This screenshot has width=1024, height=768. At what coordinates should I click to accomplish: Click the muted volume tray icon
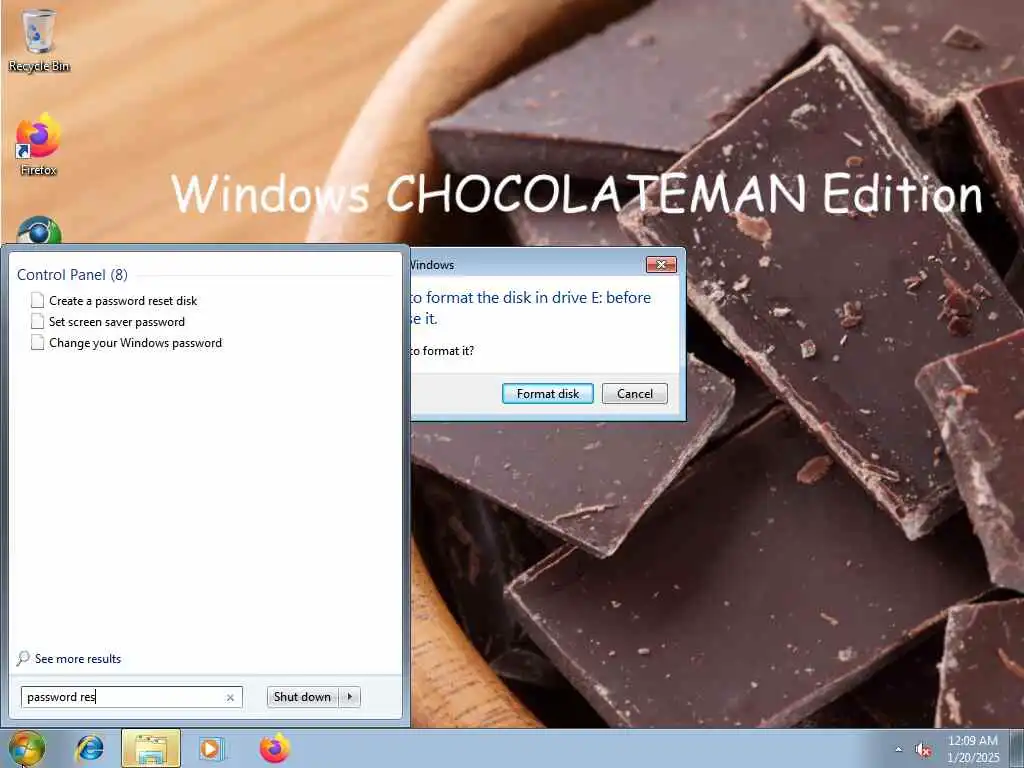tap(923, 750)
